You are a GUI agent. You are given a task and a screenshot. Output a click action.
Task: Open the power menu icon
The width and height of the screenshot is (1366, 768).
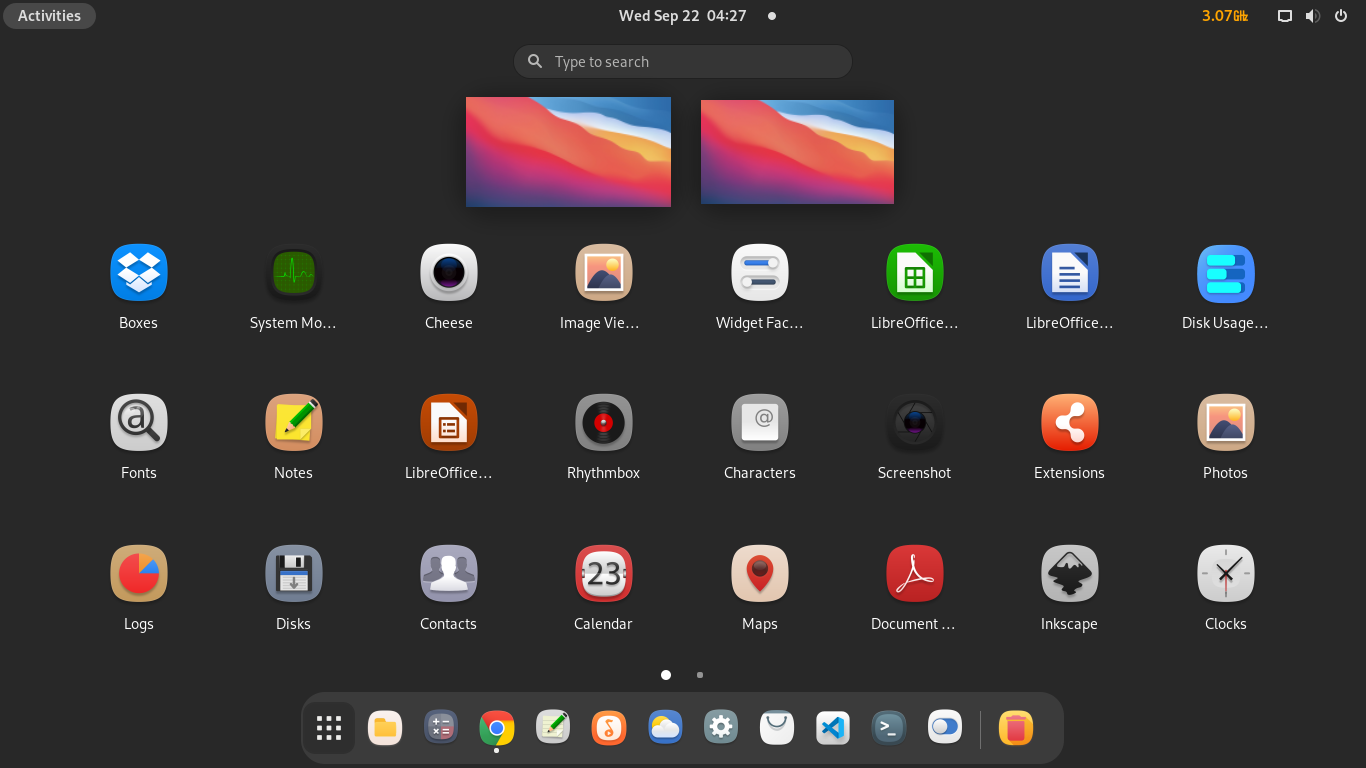[x=1341, y=16]
